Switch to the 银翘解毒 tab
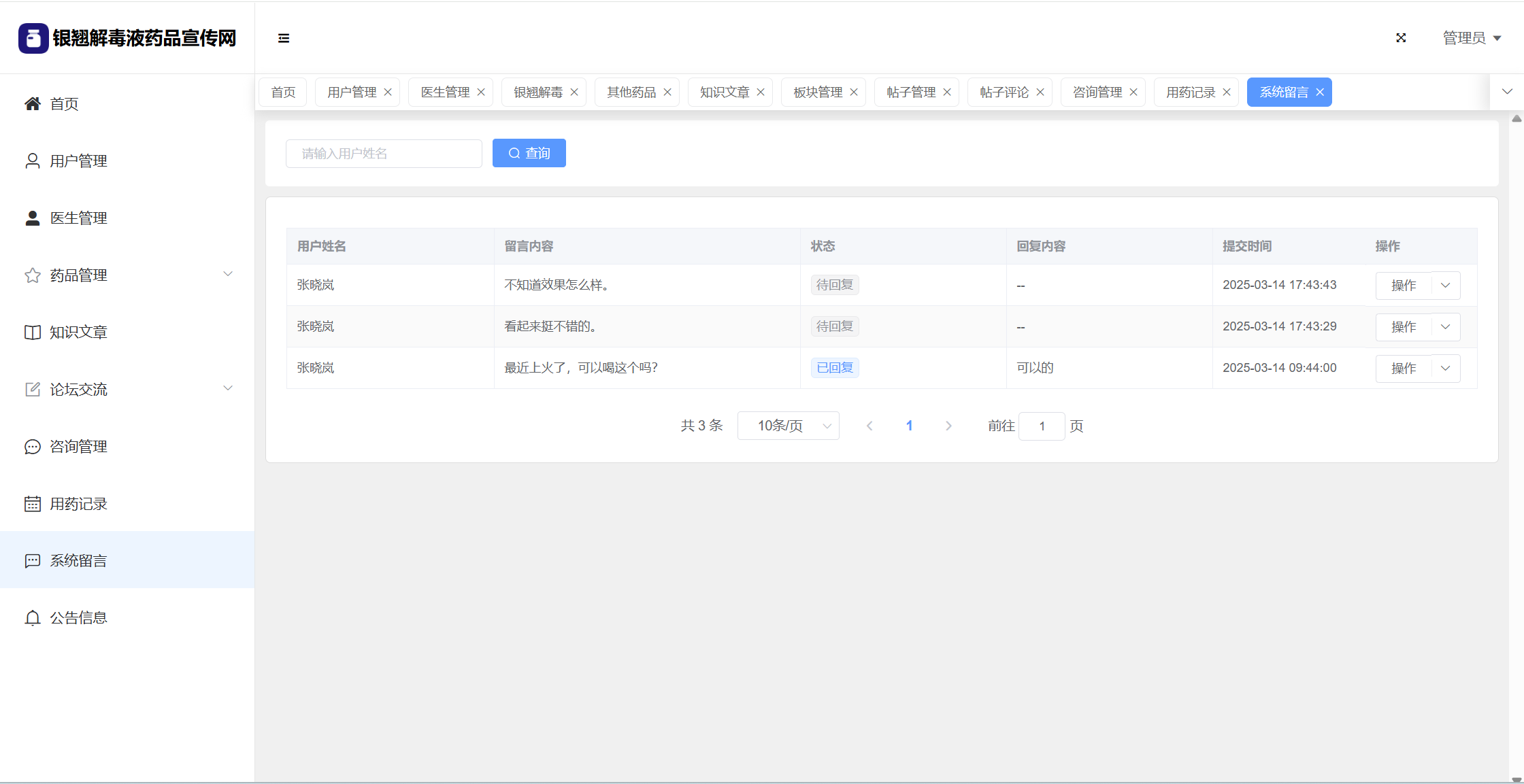 pos(538,92)
